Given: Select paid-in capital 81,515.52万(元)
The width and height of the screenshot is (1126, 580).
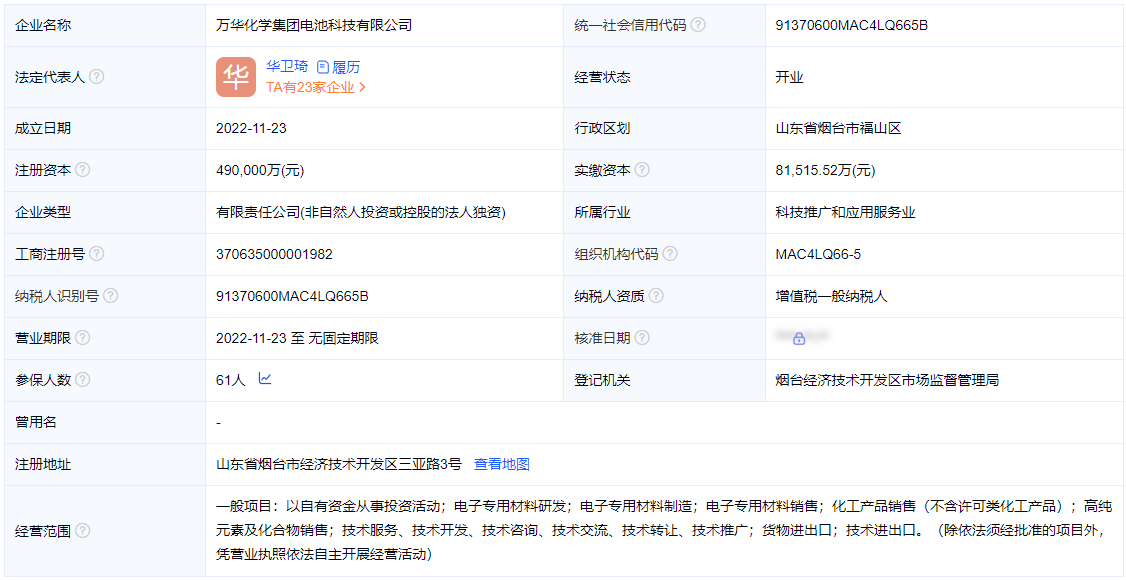Looking at the screenshot, I should (825, 170).
